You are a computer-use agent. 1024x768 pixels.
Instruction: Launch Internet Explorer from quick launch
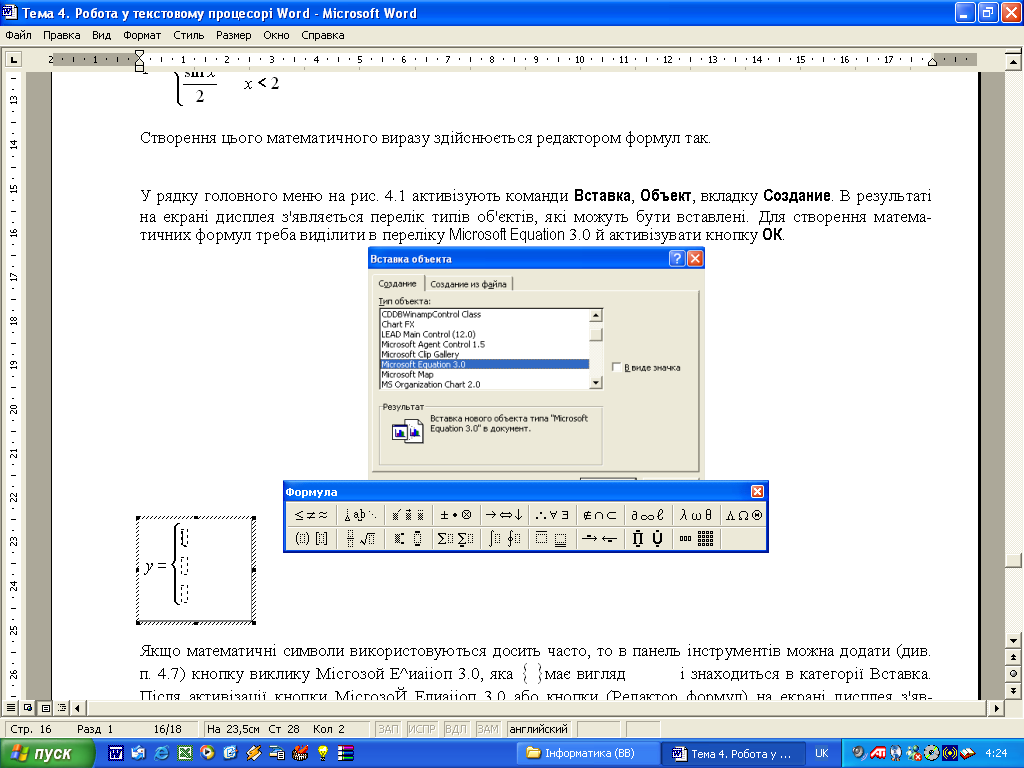(161, 754)
